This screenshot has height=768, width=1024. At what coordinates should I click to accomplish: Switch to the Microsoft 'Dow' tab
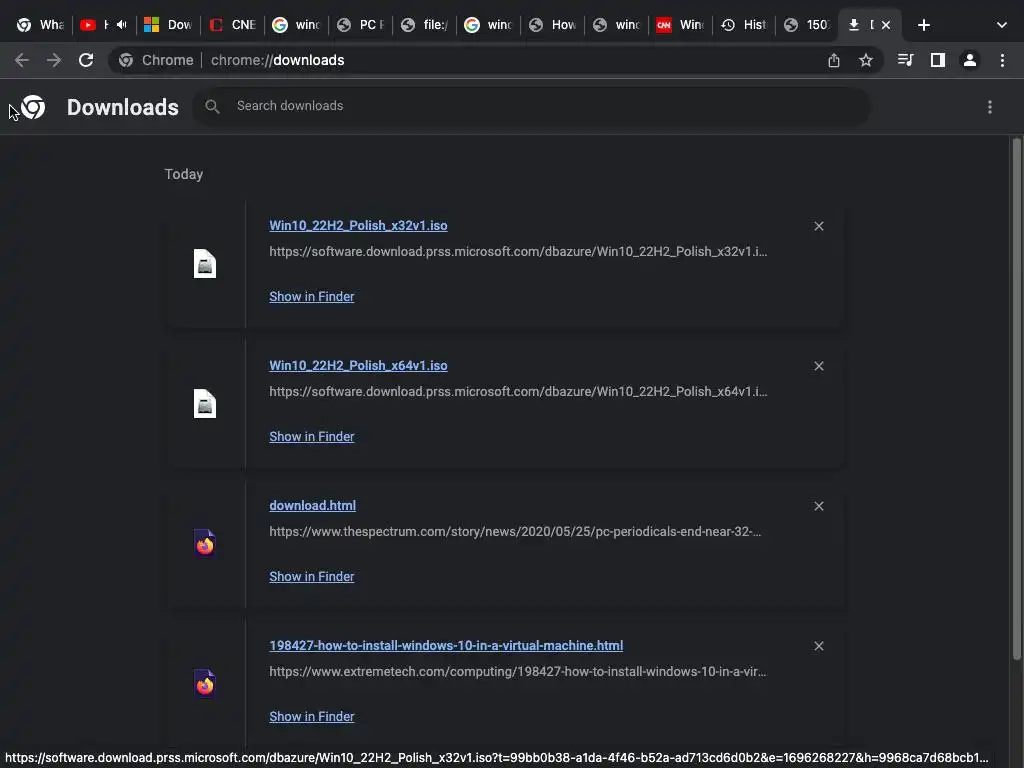(x=168, y=25)
